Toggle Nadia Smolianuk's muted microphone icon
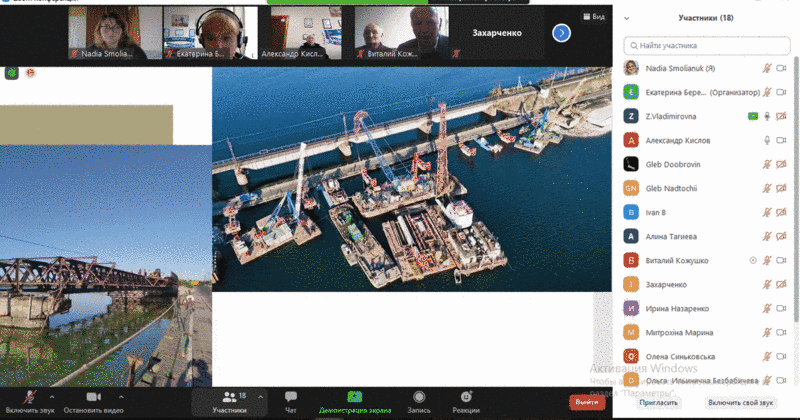 coord(767,68)
